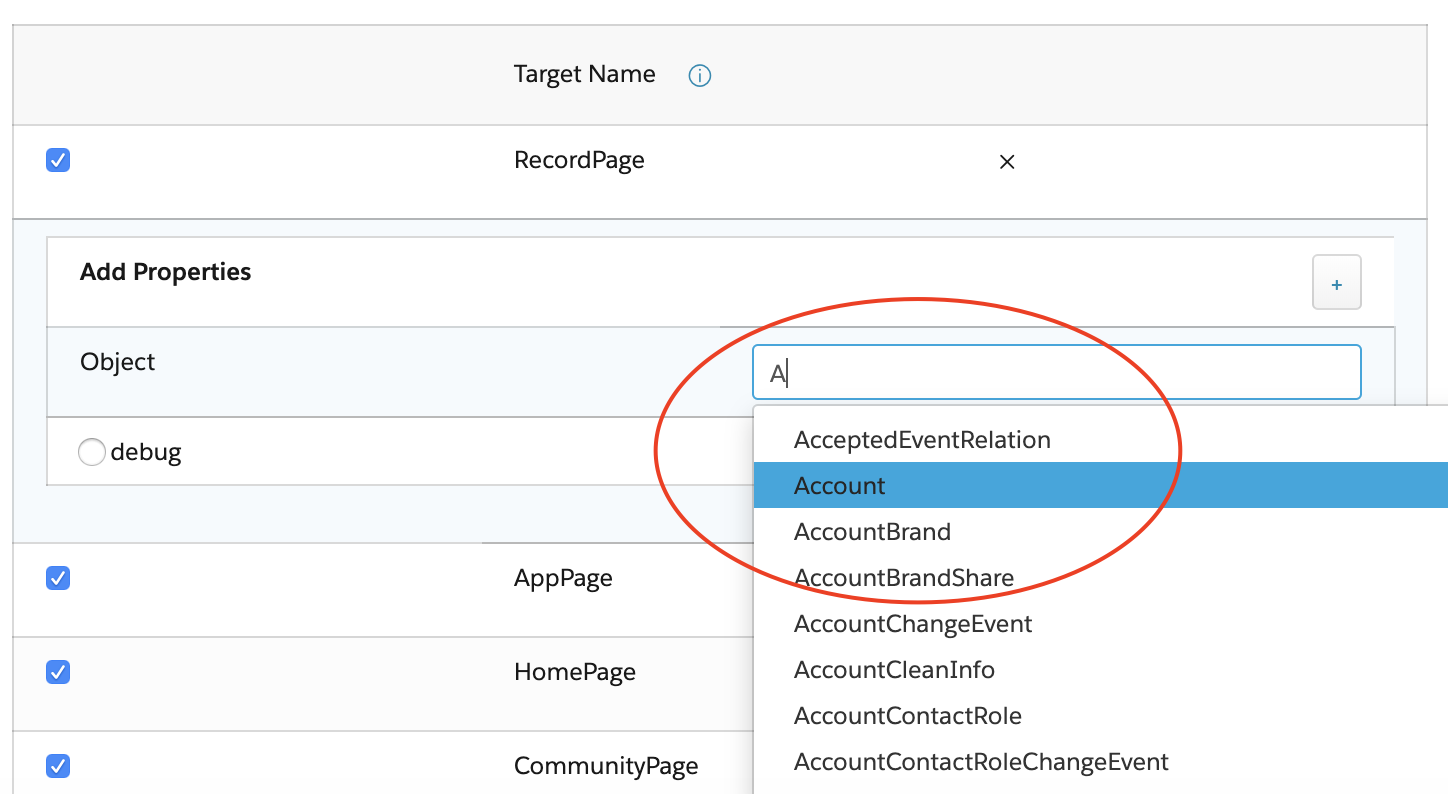This screenshot has height=794, width=1448.
Task: Pick the AccountCleanInfo option
Action: pos(1100,670)
